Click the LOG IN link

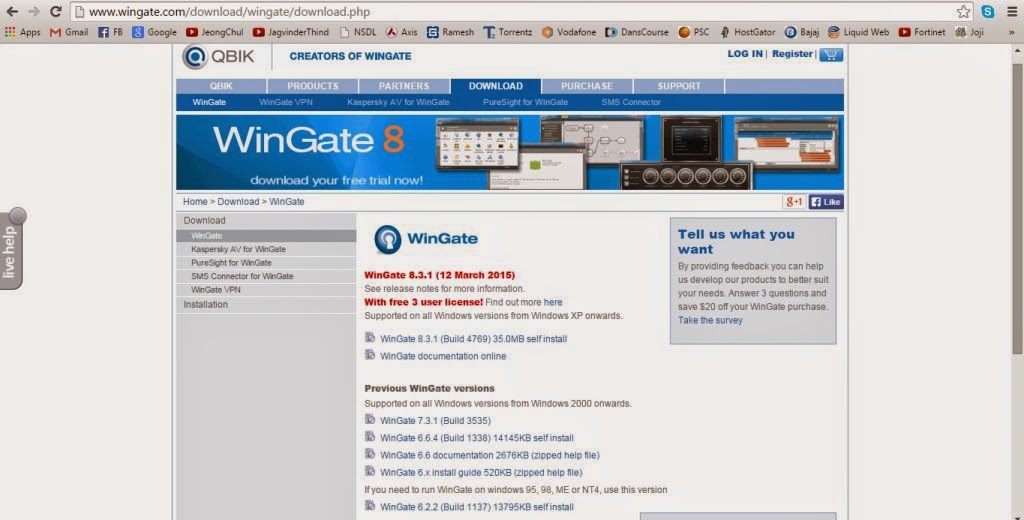[x=745, y=54]
